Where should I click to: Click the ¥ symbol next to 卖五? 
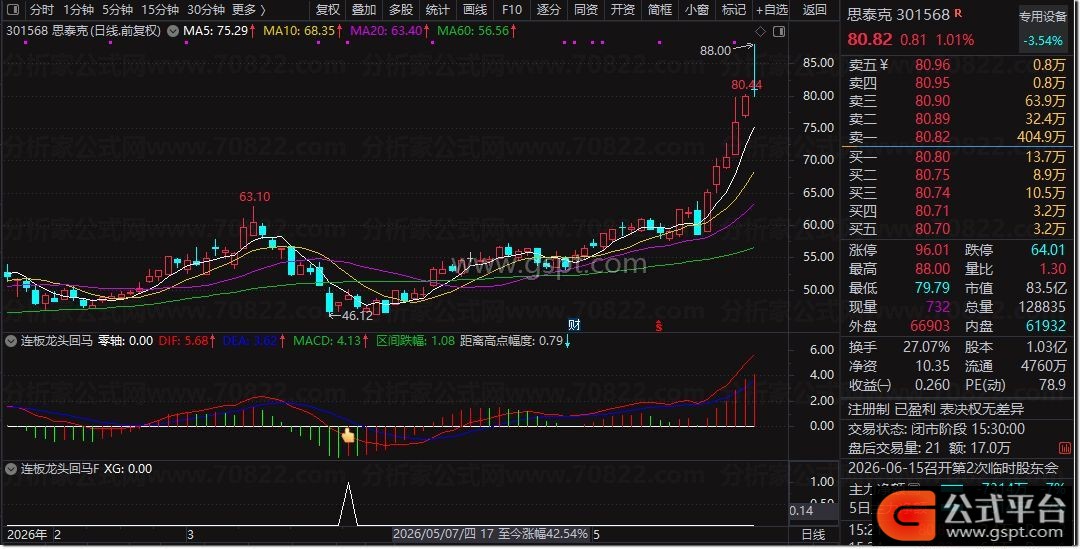pos(884,65)
